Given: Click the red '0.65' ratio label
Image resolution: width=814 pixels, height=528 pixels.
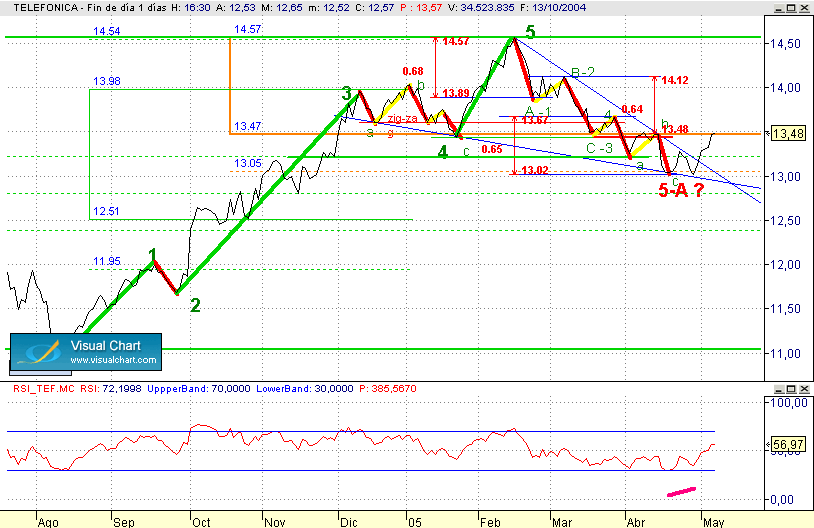Looking at the screenshot, I should 492,150.
